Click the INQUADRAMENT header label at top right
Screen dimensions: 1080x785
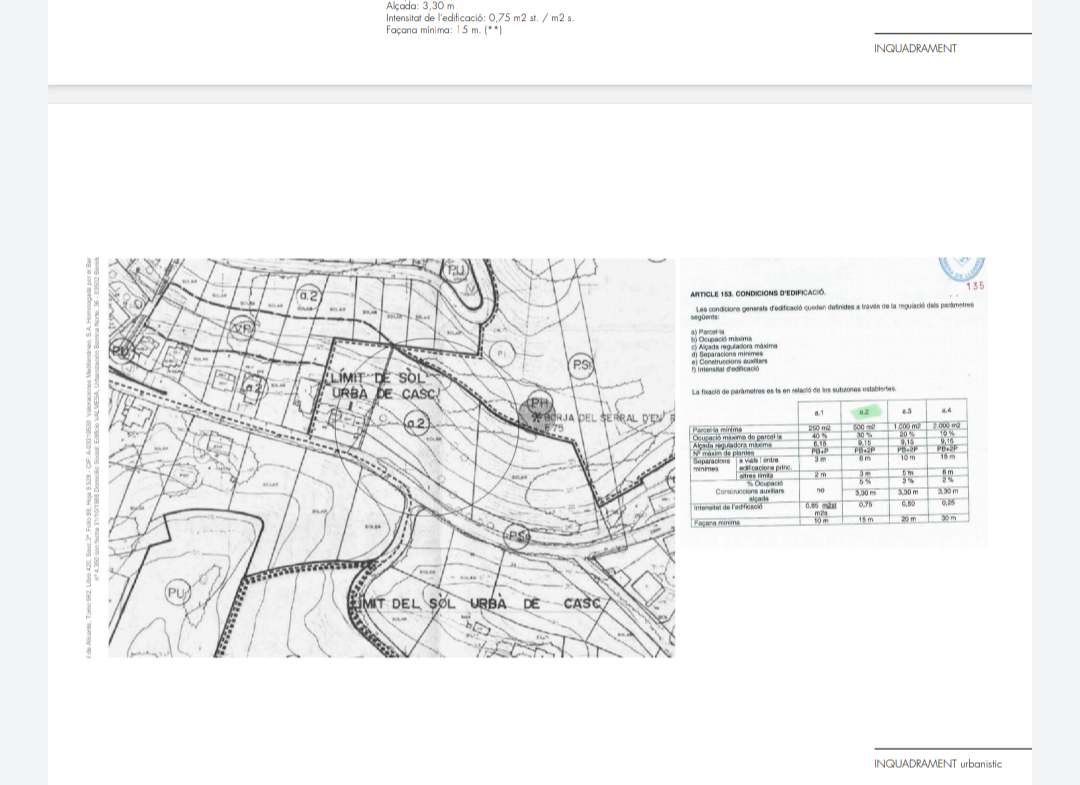click(915, 48)
